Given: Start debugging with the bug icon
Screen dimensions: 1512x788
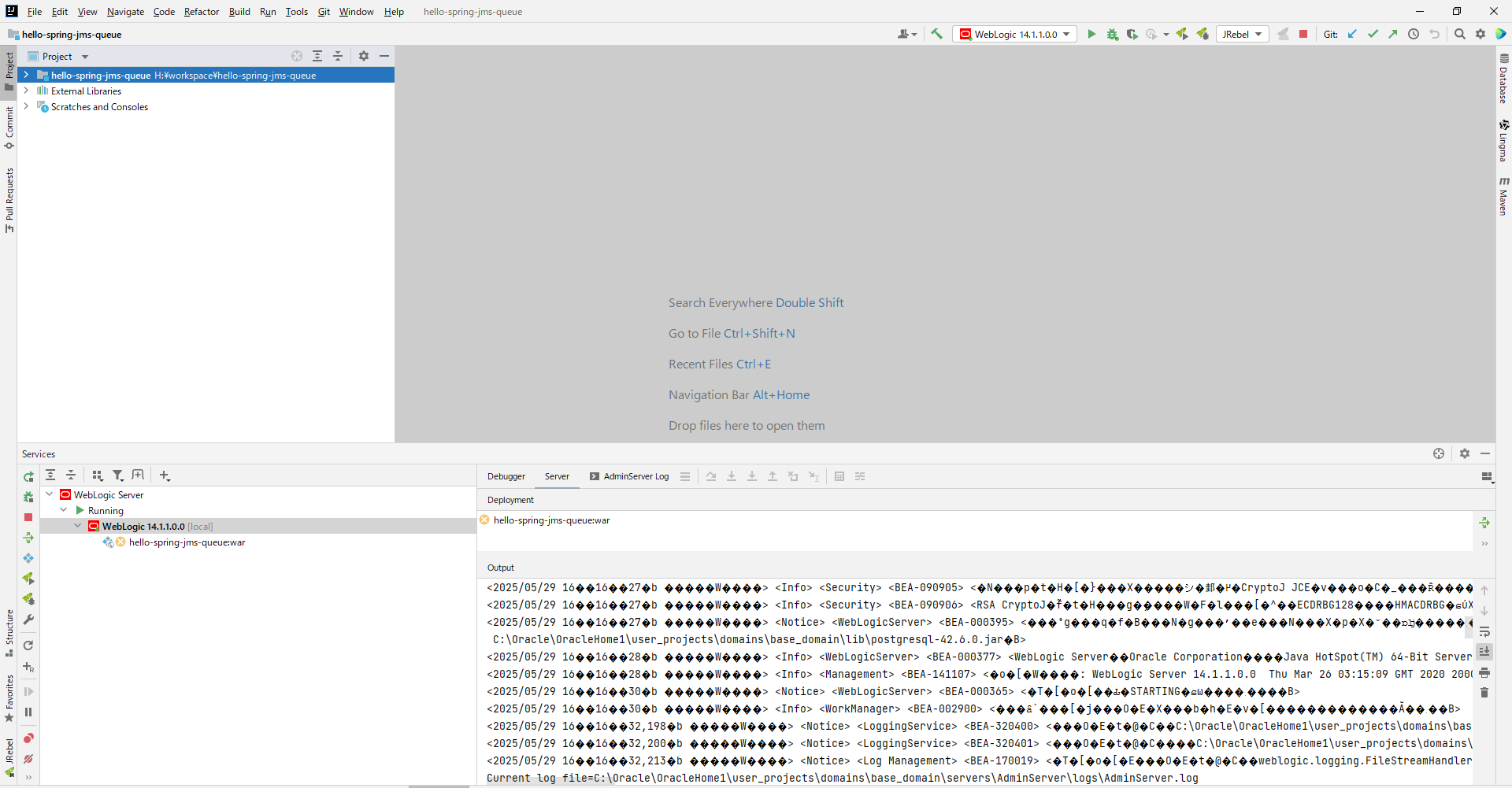Looking at the screenshot, I should [1112, 34].
